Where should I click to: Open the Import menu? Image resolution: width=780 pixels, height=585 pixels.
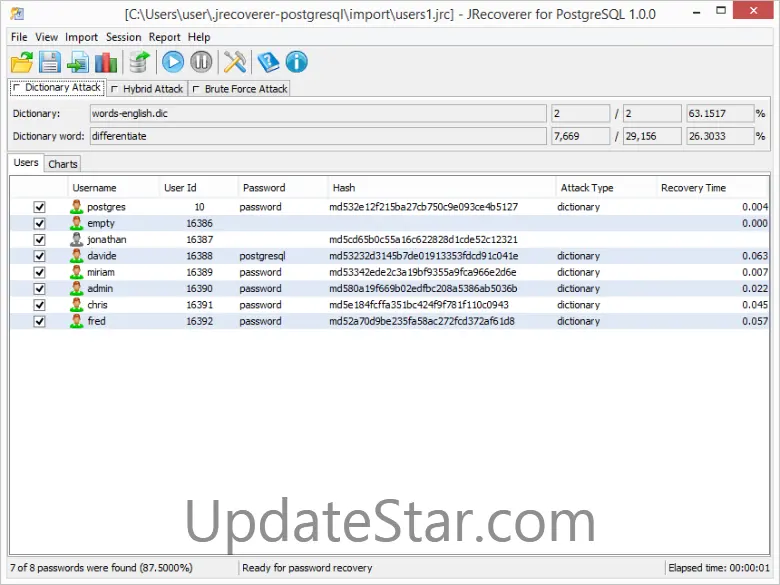(82, 37)
